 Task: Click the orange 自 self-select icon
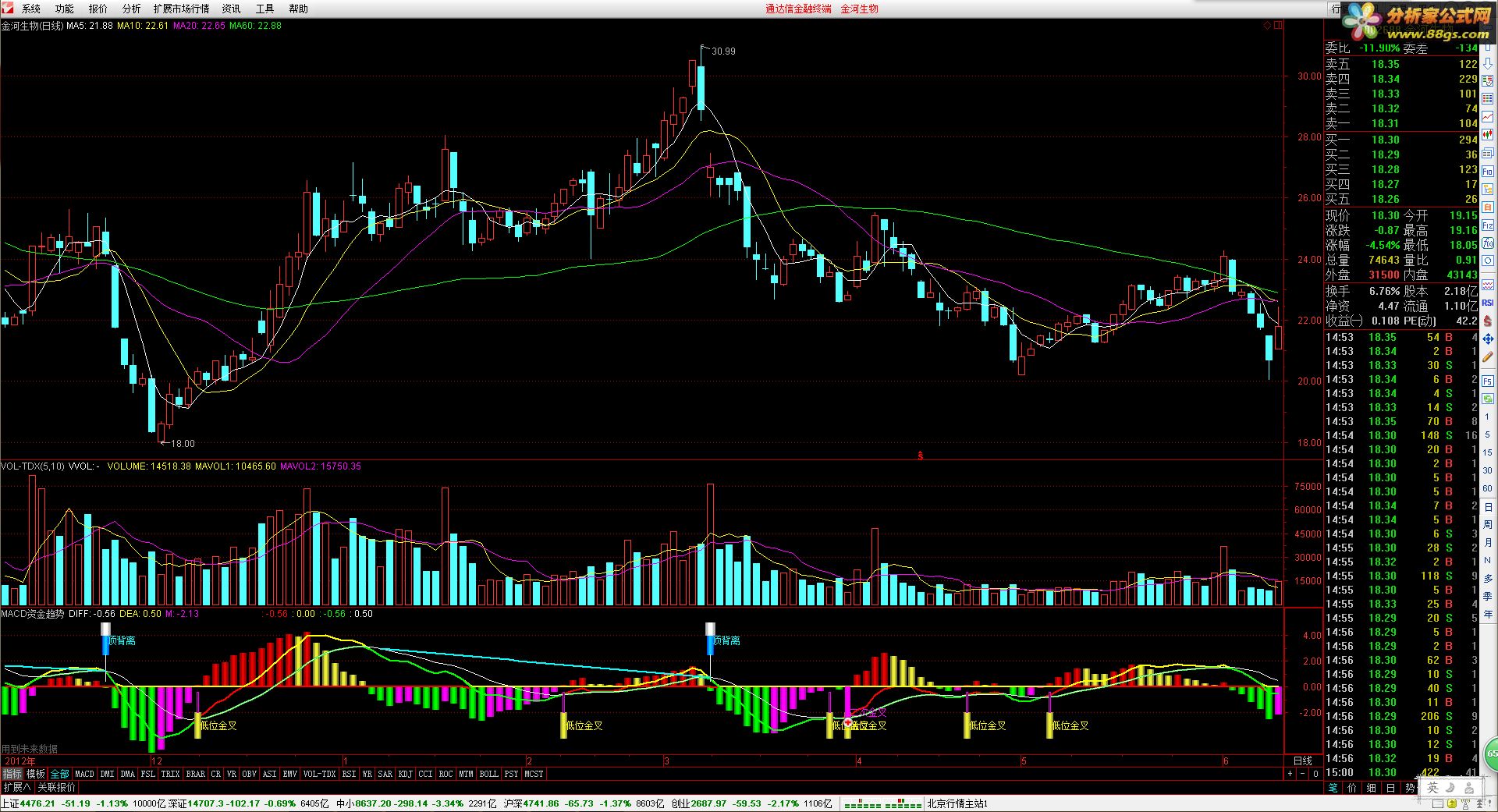[x=1488, y=207]
